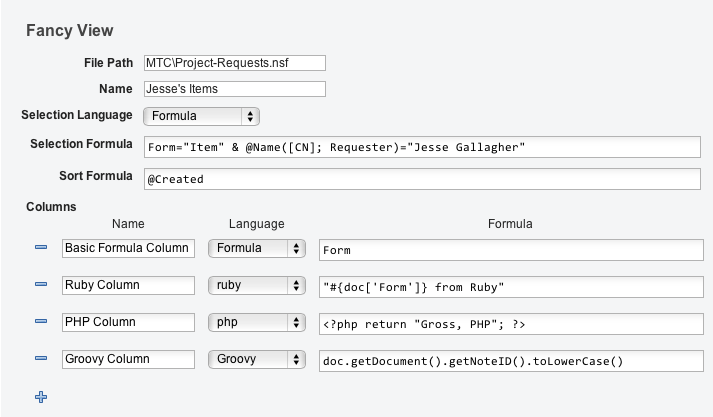The image size is (713, 417).
Task: Open the Groovy Column language dropdown
Action: [x=256, y=359]
